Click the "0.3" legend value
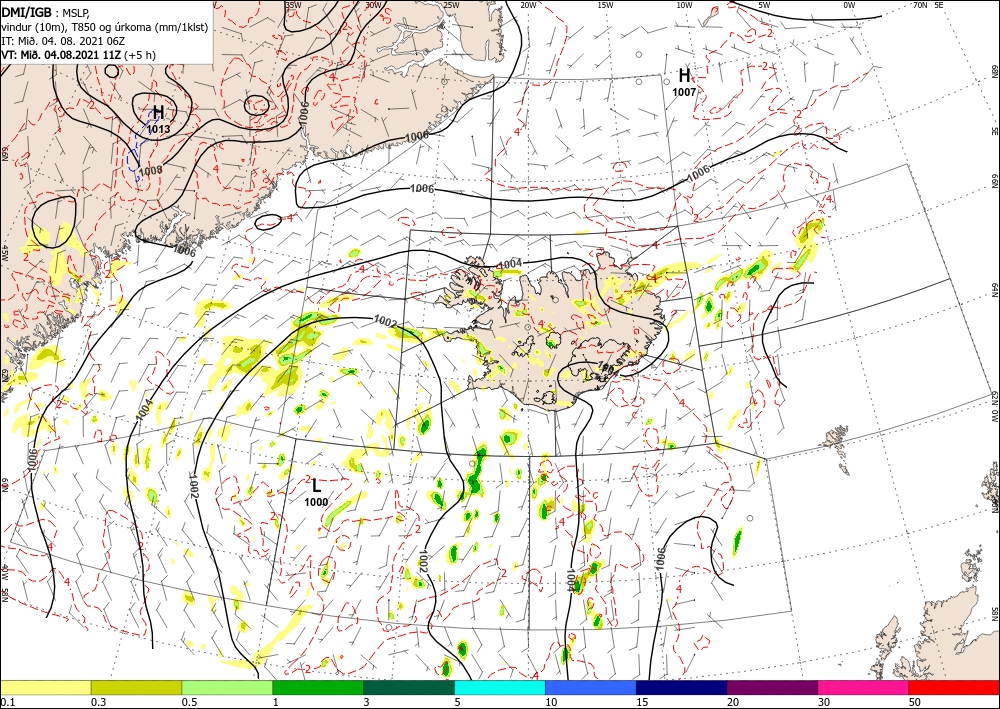1000x709 pixels. coord(97,702)
